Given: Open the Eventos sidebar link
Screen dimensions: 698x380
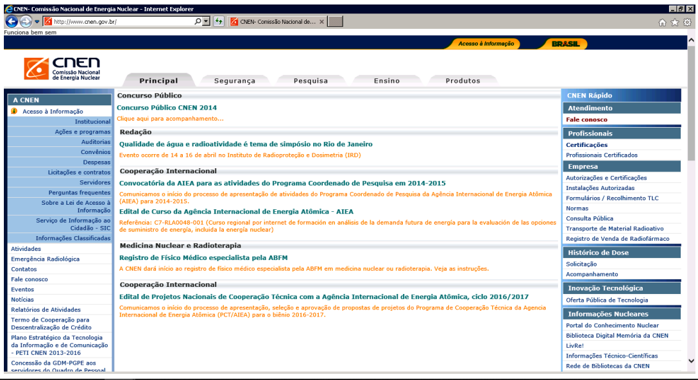Looking at the screenshot, I should point(22,289).
